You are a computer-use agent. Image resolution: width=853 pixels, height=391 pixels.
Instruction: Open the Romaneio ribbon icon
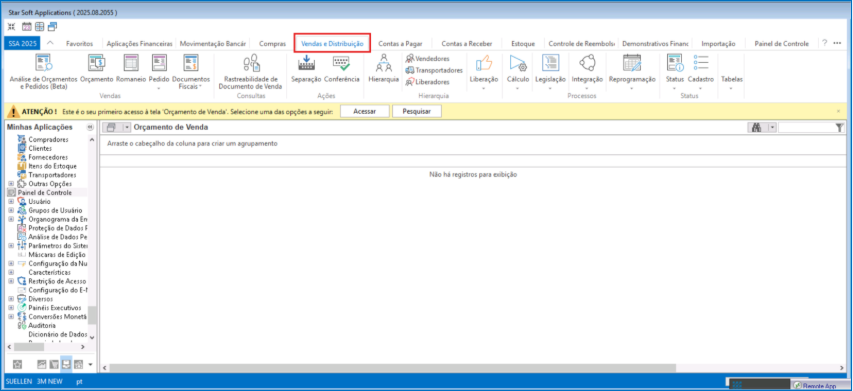click(x=131, y=69)
